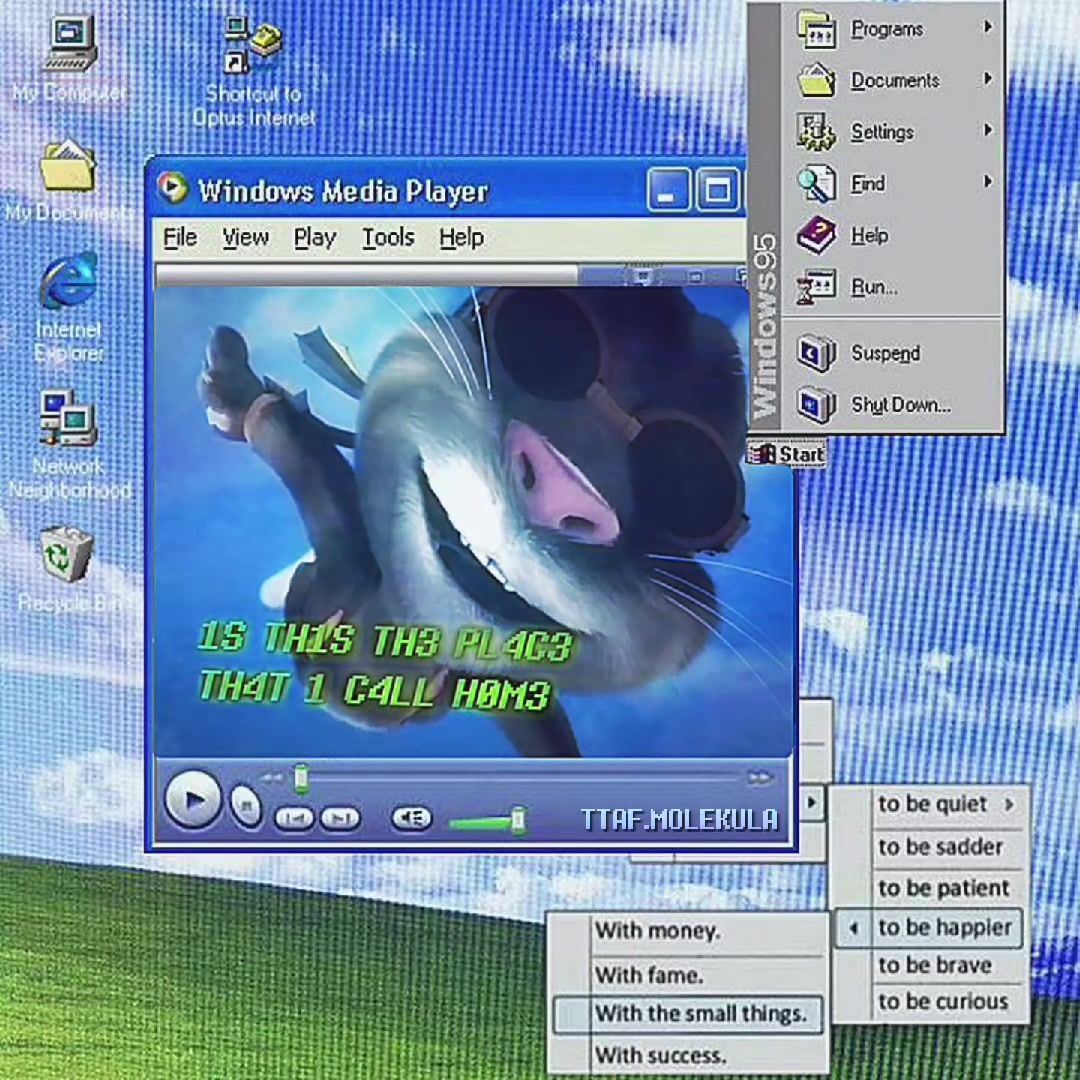Expand the Settings submenu arrow
Viewport: 1080px width, 1080px height.
coord(988,129)
